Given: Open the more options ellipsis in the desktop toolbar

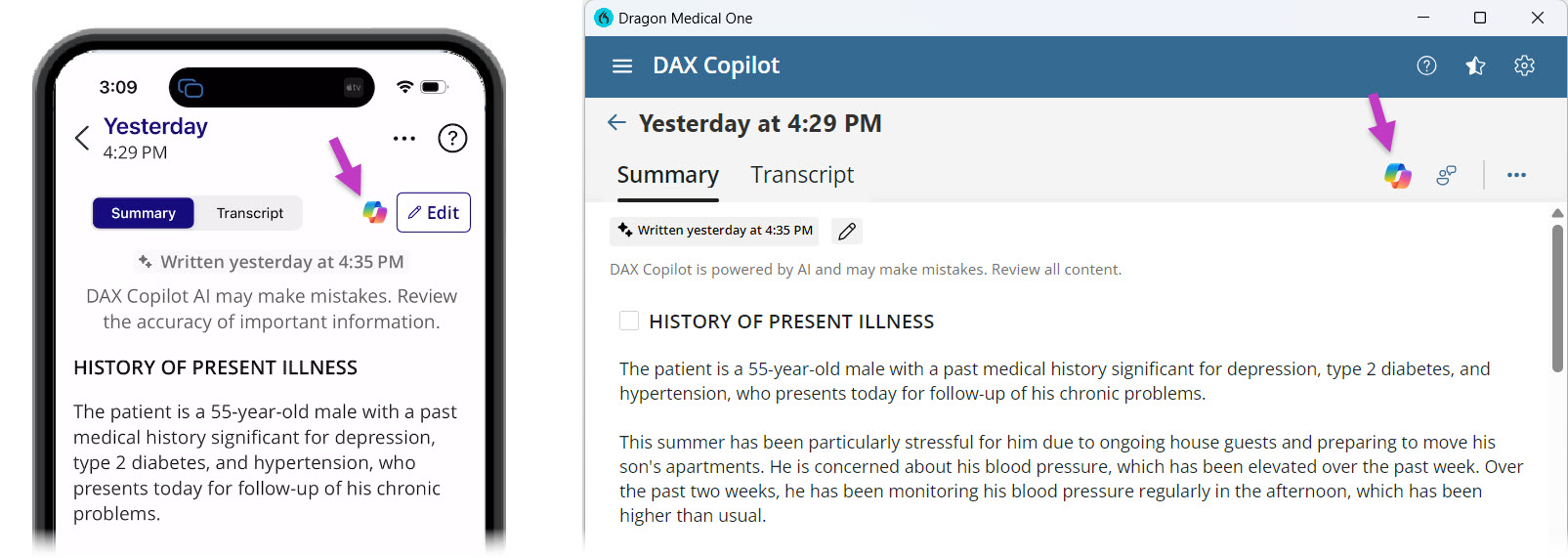Looking at the screenshot, I should (x=1516, y=175).
